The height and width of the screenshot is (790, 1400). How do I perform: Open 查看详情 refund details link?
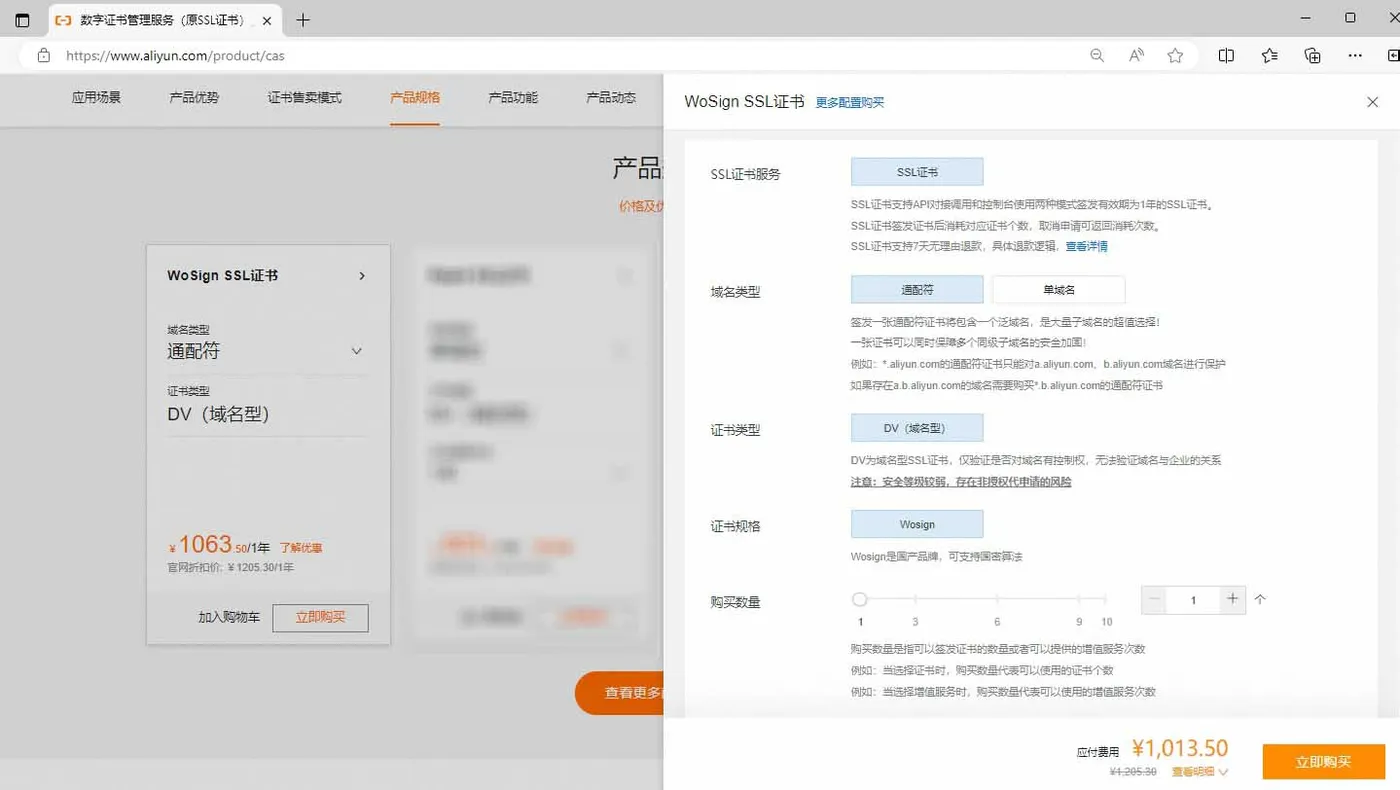[1086, 246]
